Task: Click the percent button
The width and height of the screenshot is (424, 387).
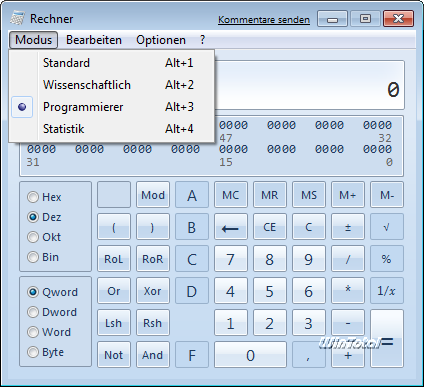Action: pos(387,259)
